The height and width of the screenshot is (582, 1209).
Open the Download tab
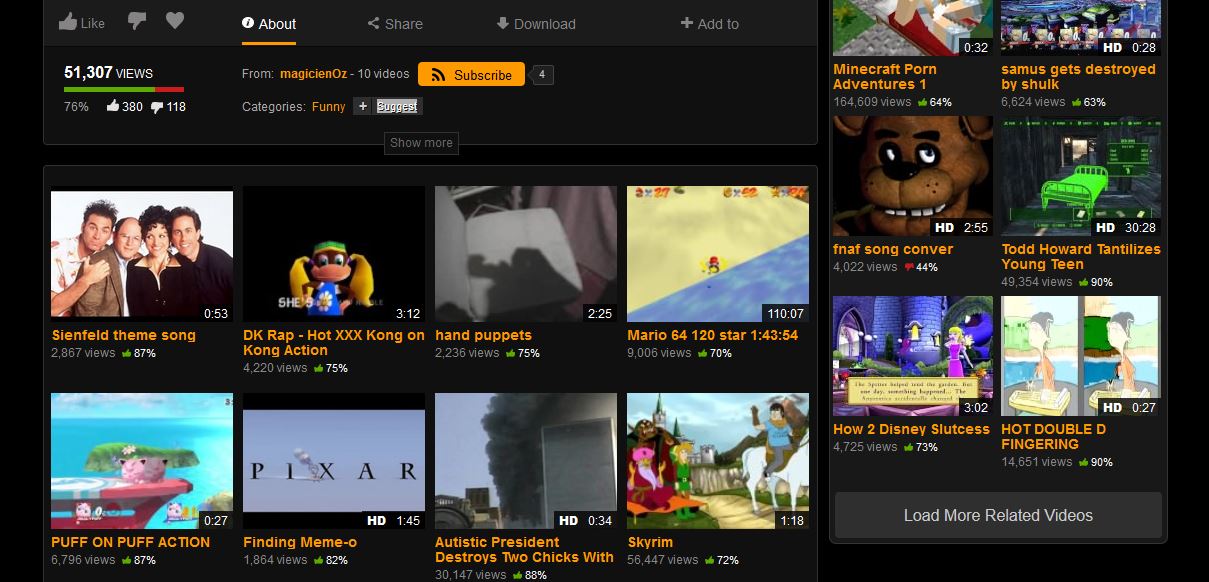pos(535,24)
